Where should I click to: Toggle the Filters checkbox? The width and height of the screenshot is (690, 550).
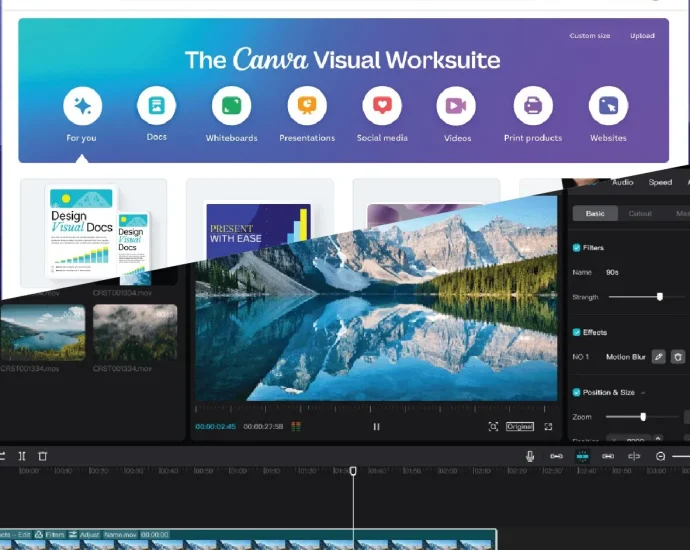click(x=576, y=248)
